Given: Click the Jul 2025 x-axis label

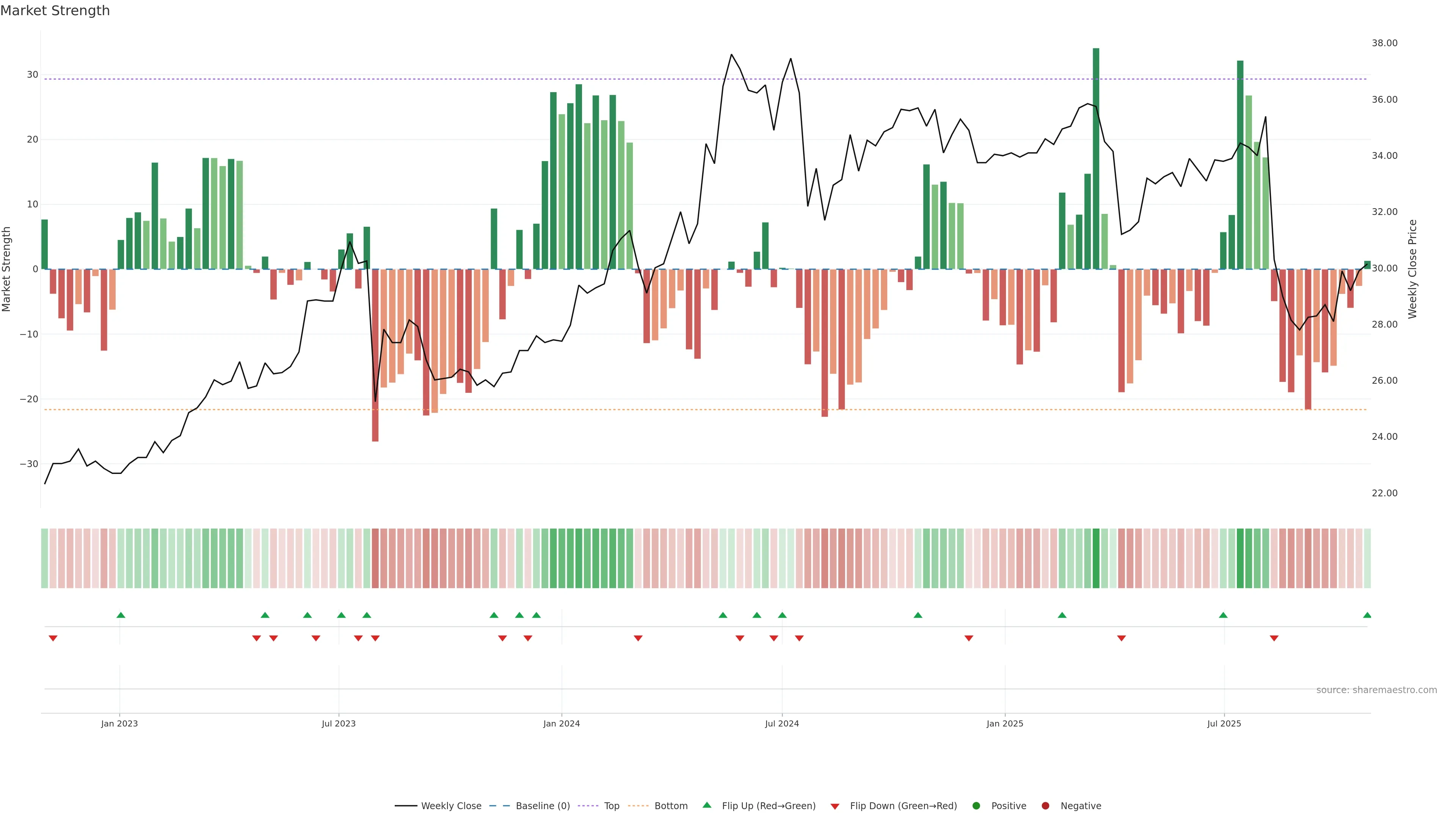Looking at the screenshot, I should (x=1224, y=723).
